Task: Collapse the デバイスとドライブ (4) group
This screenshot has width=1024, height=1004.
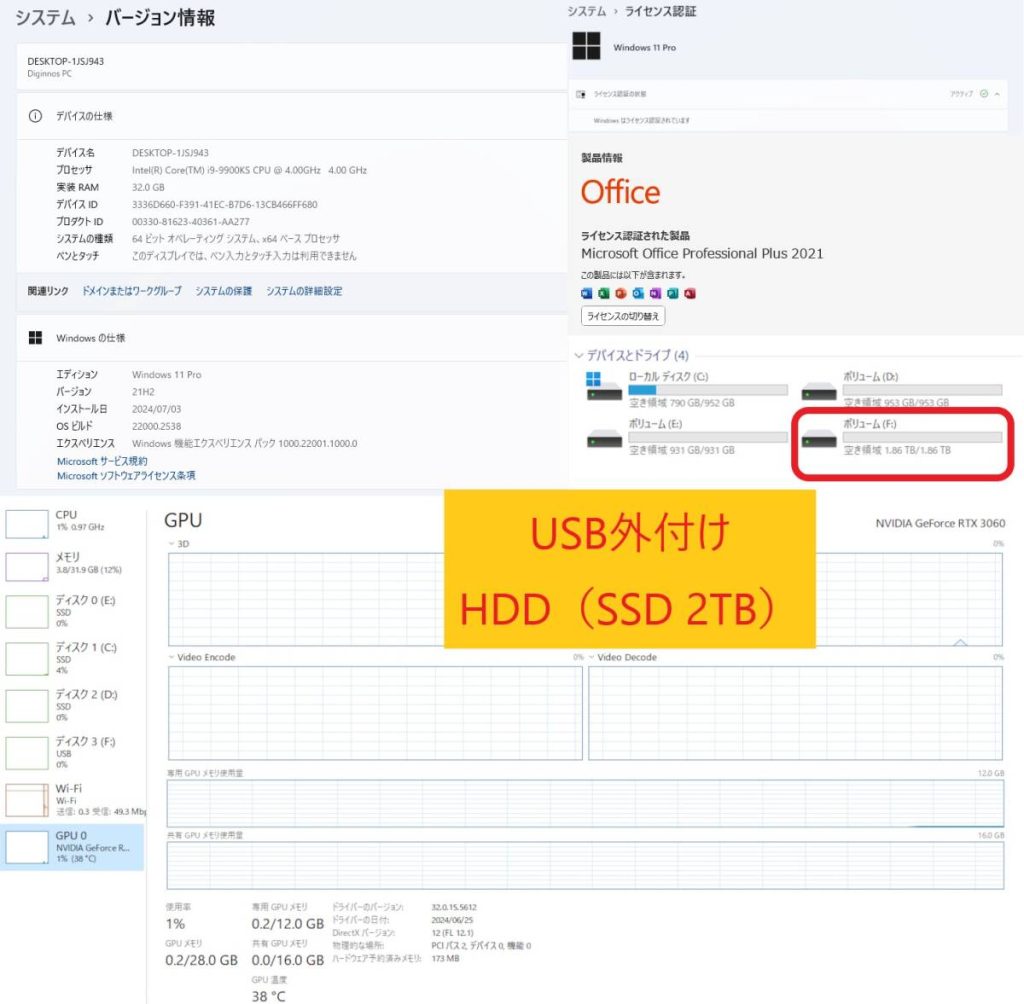Action: point(579,356)
